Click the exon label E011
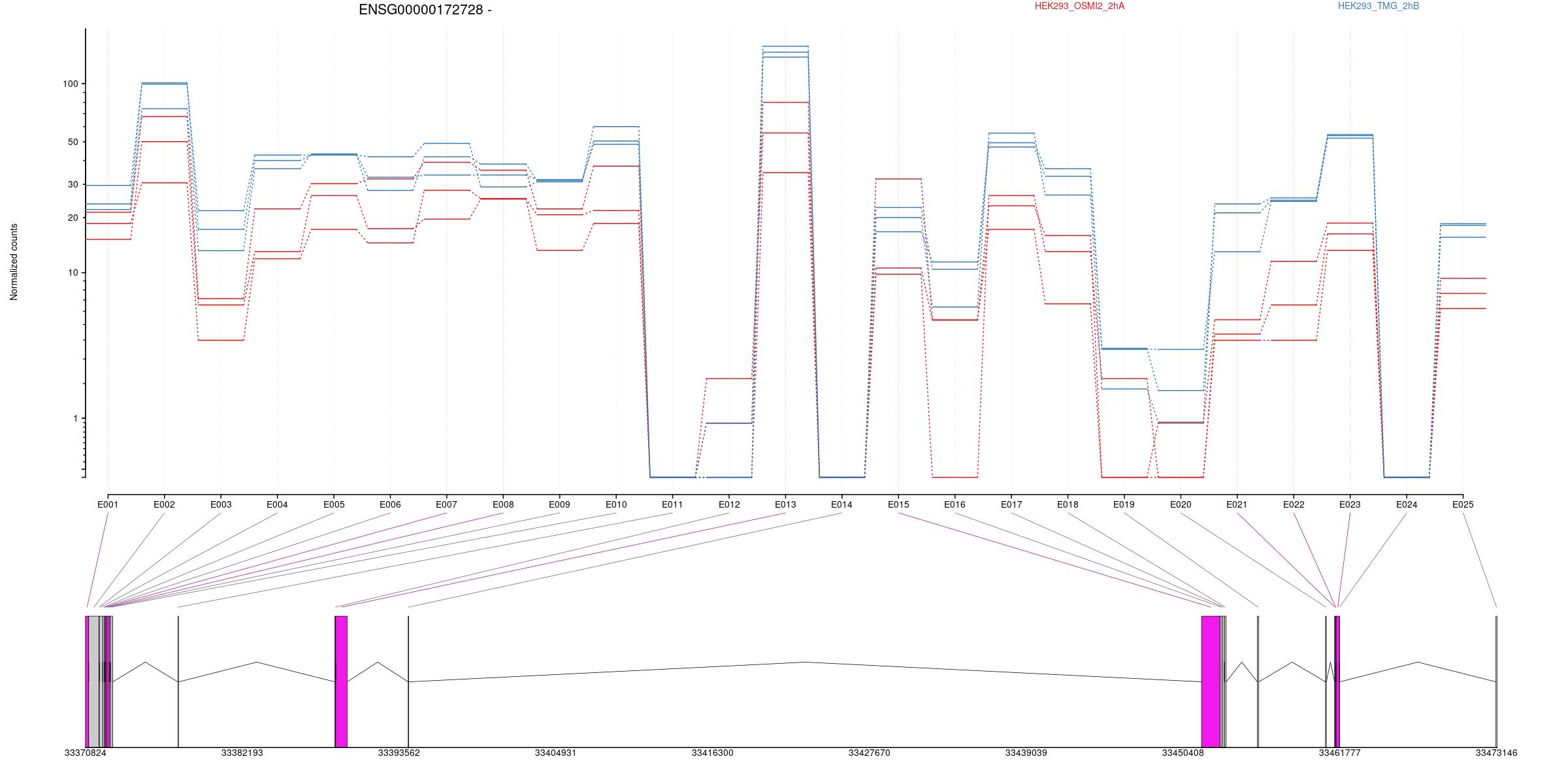 [672, 504]
